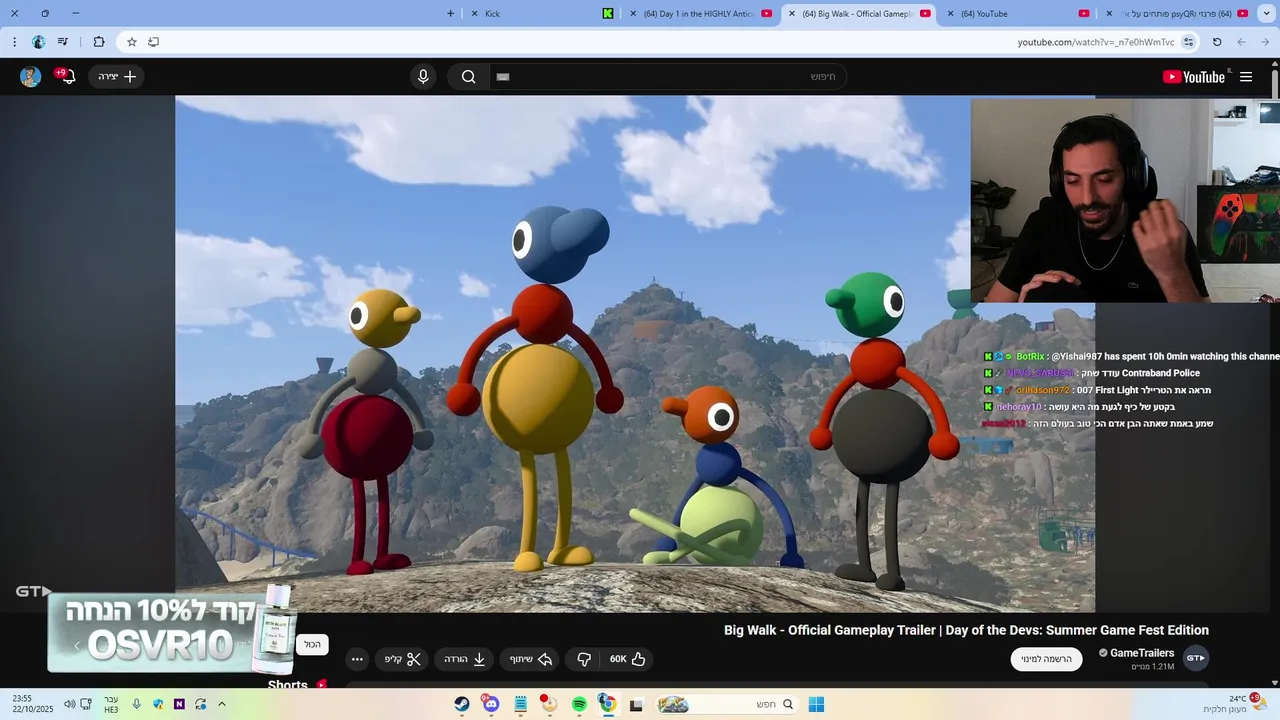Click icon right of bookmark star
1280x720 pixels.
click(x=153, y=42)
